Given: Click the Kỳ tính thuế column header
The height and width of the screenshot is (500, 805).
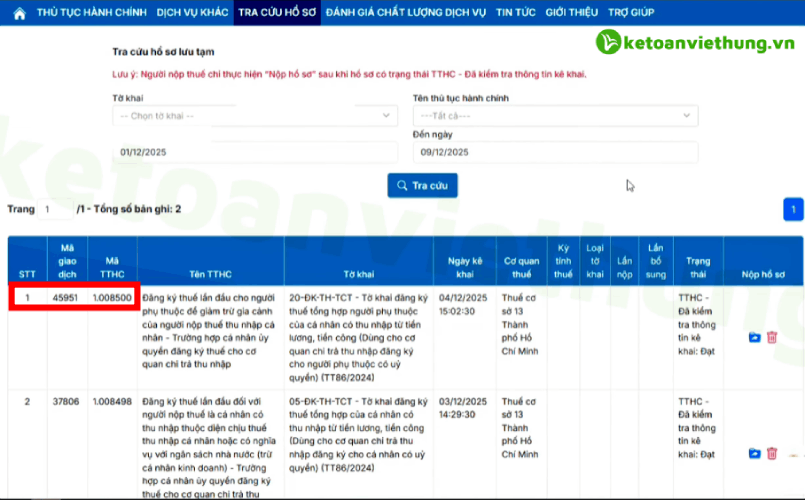Looking at the screenshot, I should click(x=563, y=261).
